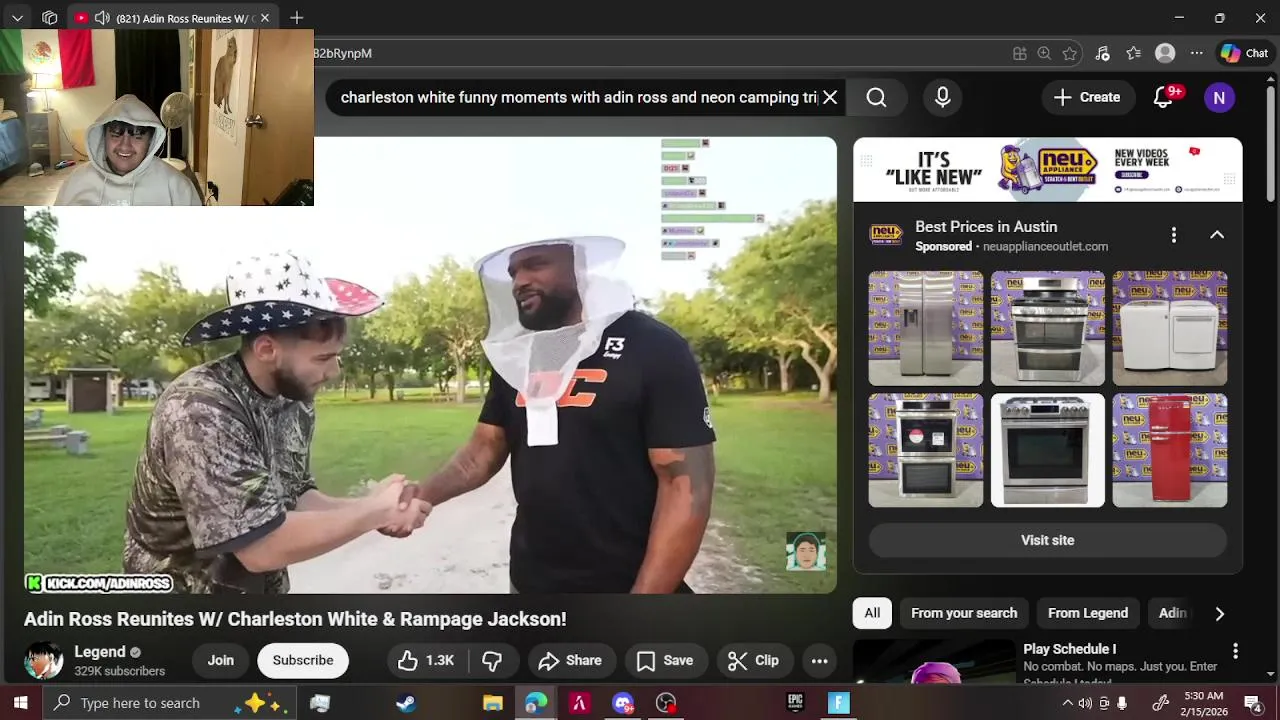
Task: Open Copilot Chat sidebar
Action: tap(1244, 53)
